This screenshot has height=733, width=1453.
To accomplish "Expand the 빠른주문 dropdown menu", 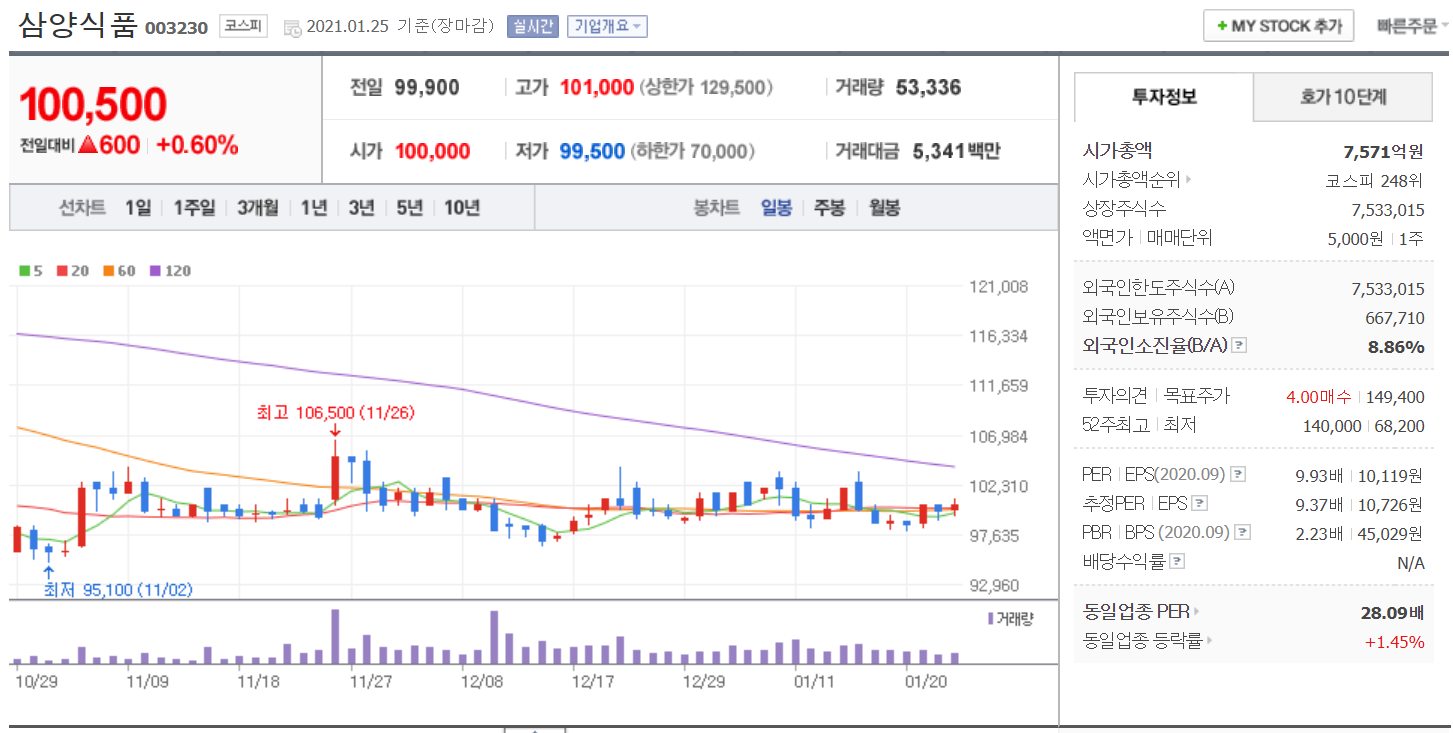I will (x=1412, y=26).
